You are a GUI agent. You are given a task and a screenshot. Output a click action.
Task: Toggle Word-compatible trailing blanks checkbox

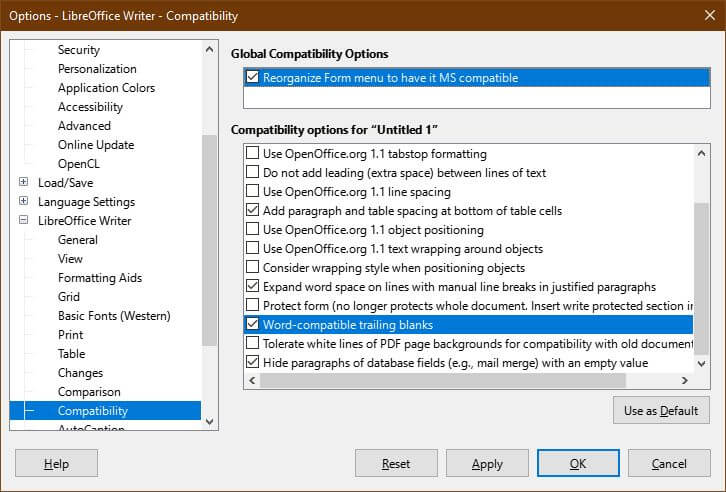[252, 325]
